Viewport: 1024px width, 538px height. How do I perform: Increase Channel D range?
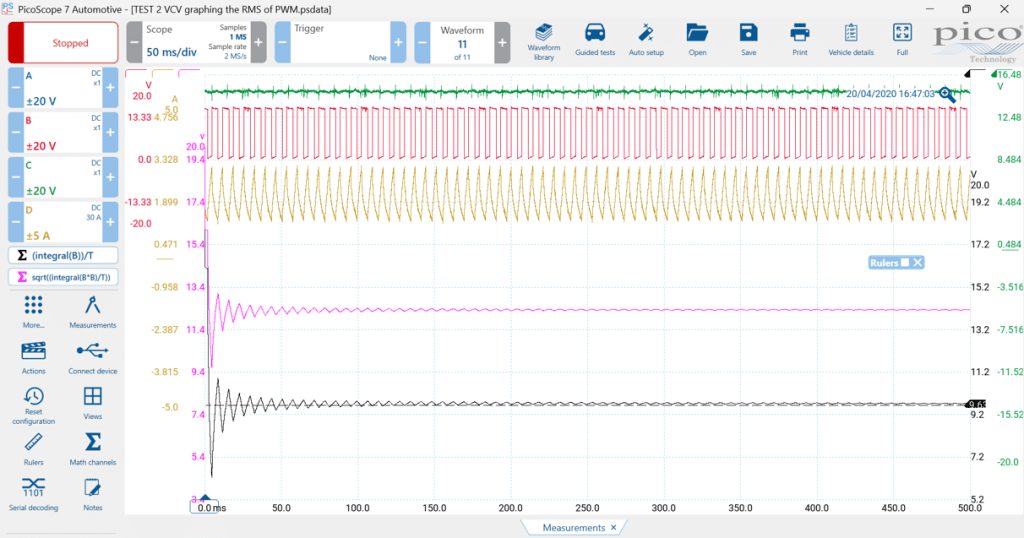tap(110, 222)
